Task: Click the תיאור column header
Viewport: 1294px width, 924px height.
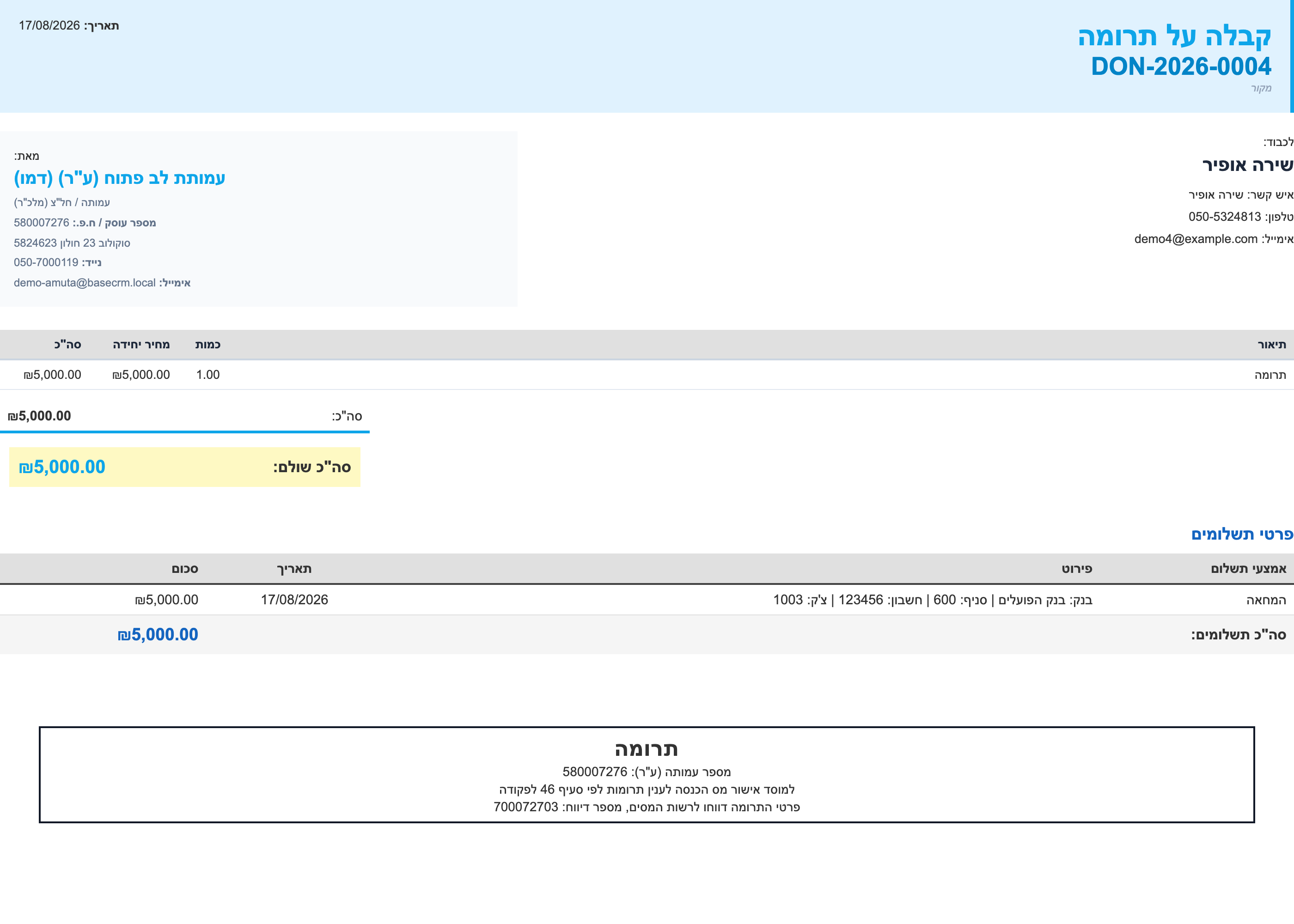Action: tap(1272, 345)
